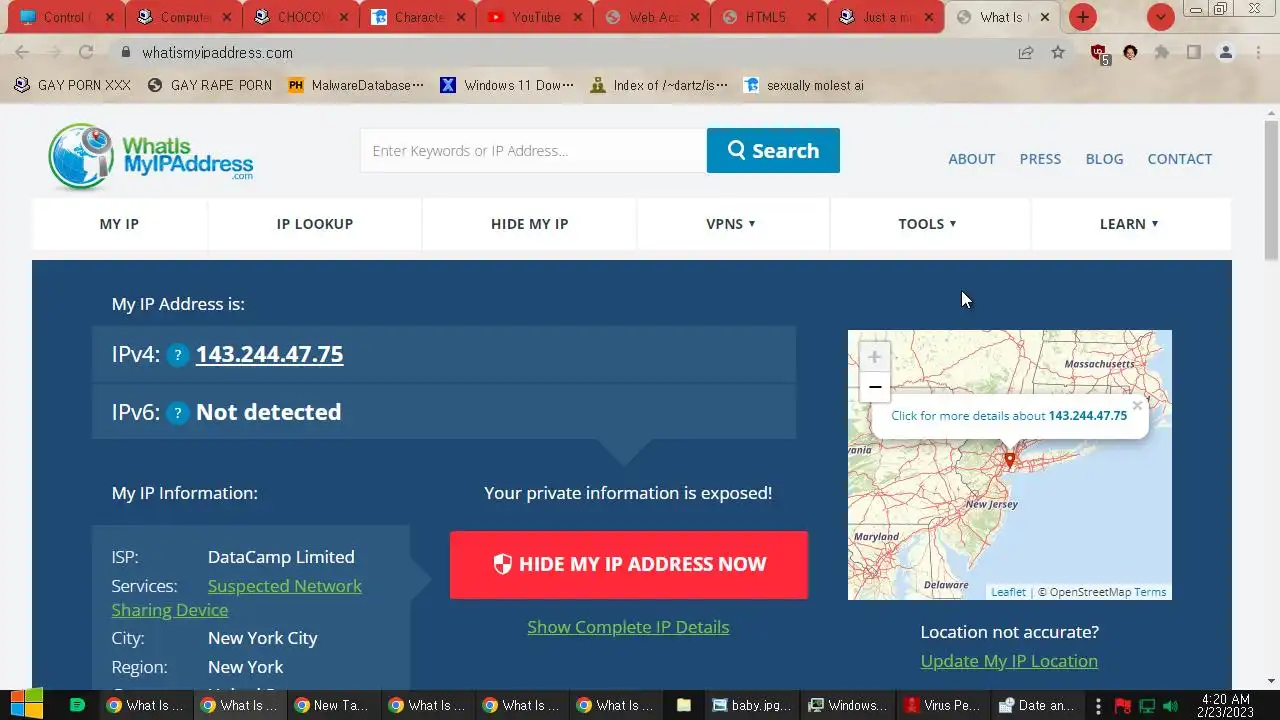Click the 143.244.47.75 IPv4 address link
The width and height of the screenshot is (1280, 720).
coord(269,354)
